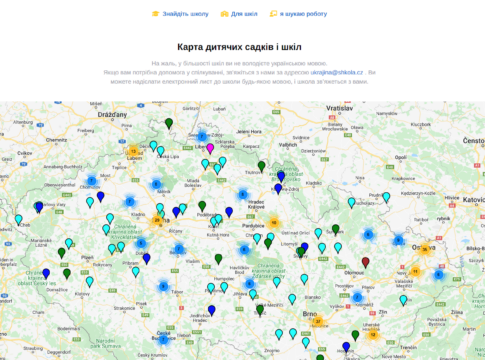Open the blue cluster at České Budějovice
The height and width of the screenshot is (360, 485).
click(x=163, y=339)
